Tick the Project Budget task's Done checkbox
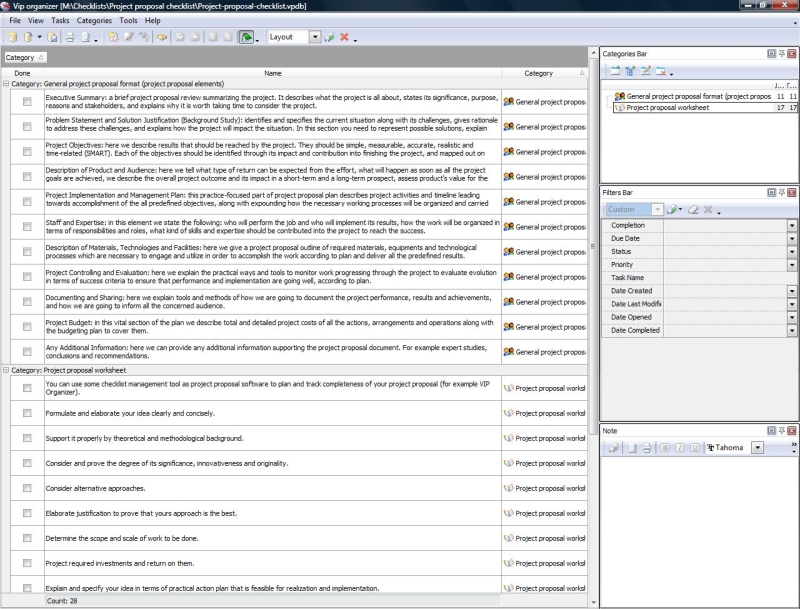Viewport: 800px width, 609px height. [27, 327]
